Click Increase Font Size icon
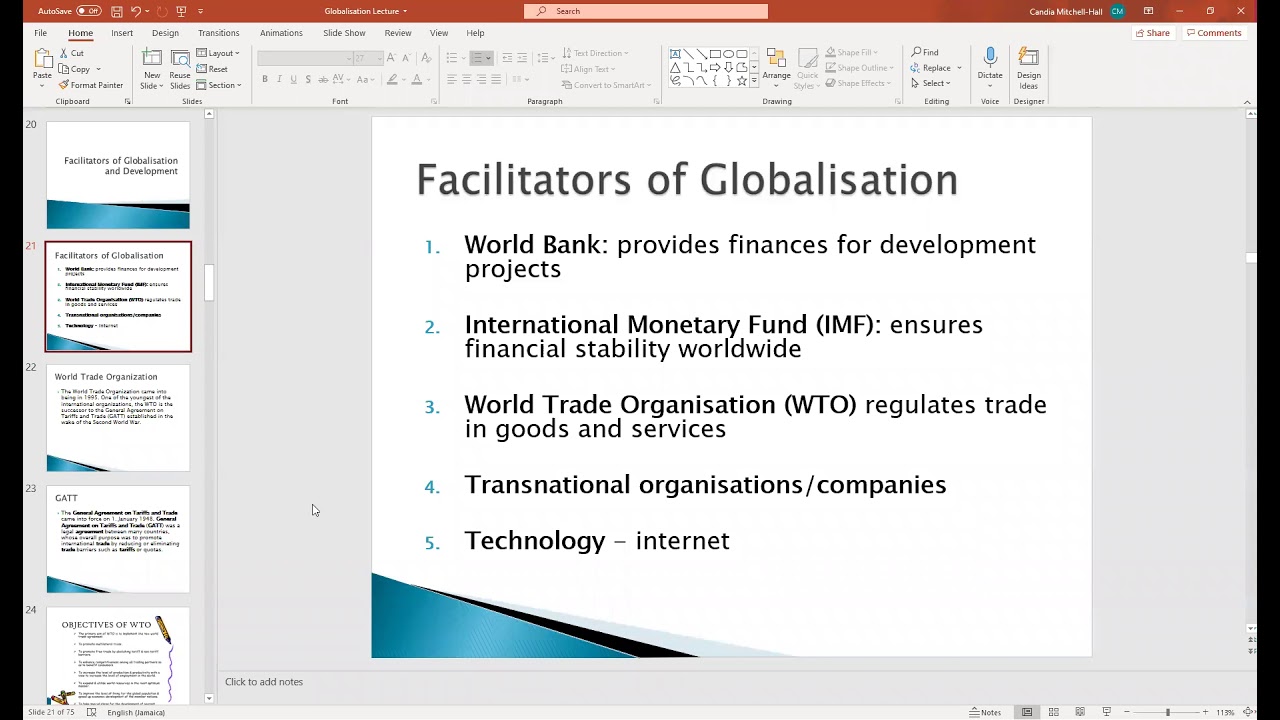The height and width of the screenshot is (720, 1280). coord(392,58)
